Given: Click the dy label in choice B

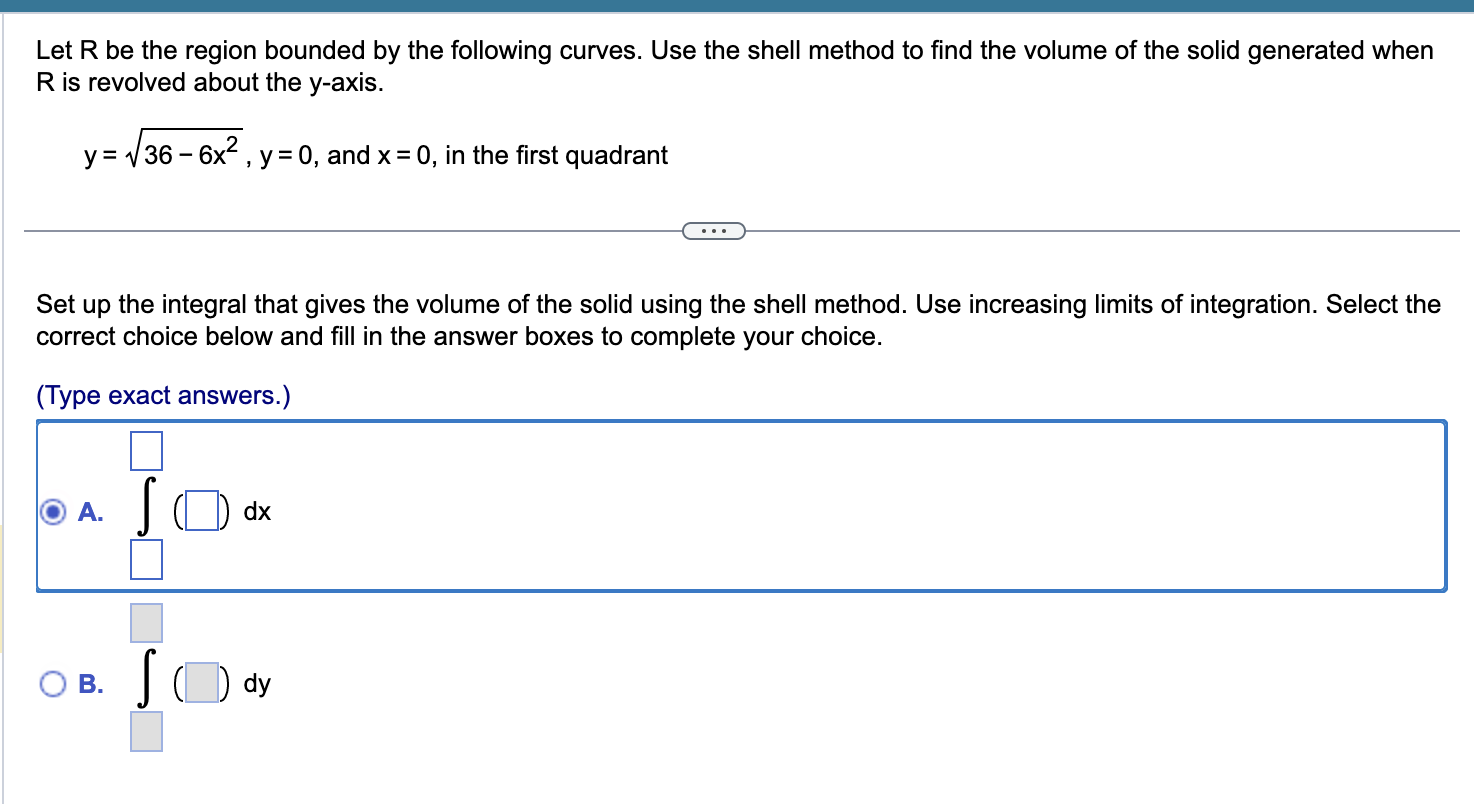Looking at the screenshot, I should [257, 684].
